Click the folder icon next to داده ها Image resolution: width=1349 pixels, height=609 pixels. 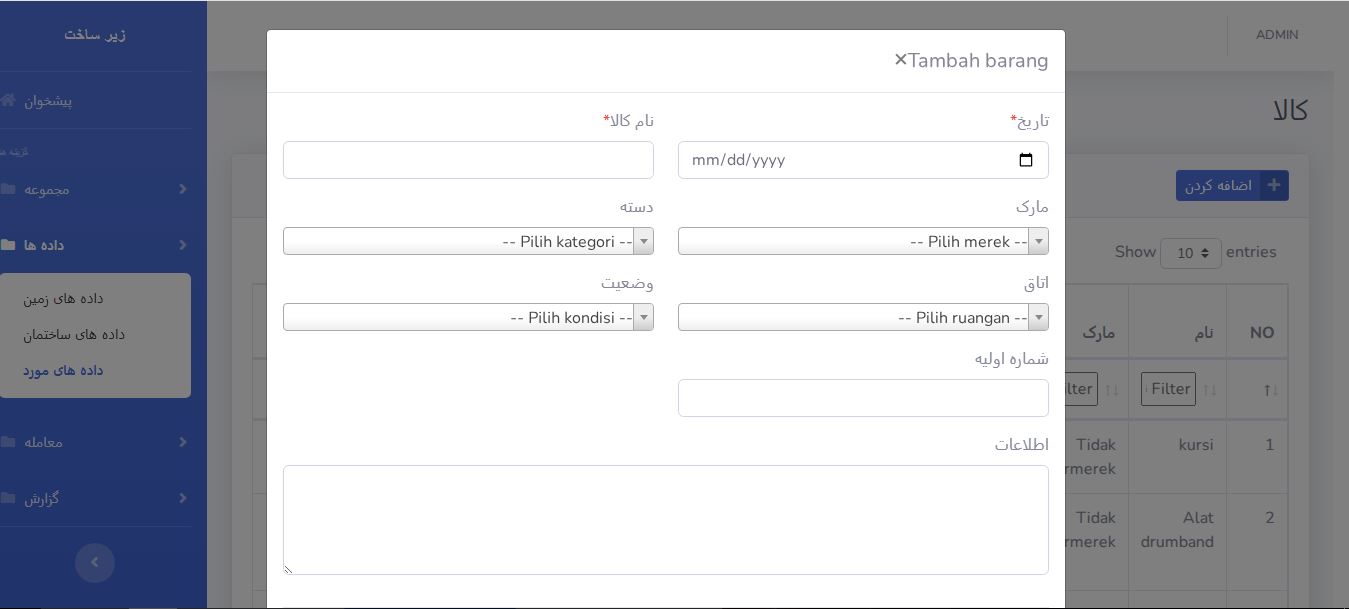(8, 245)
